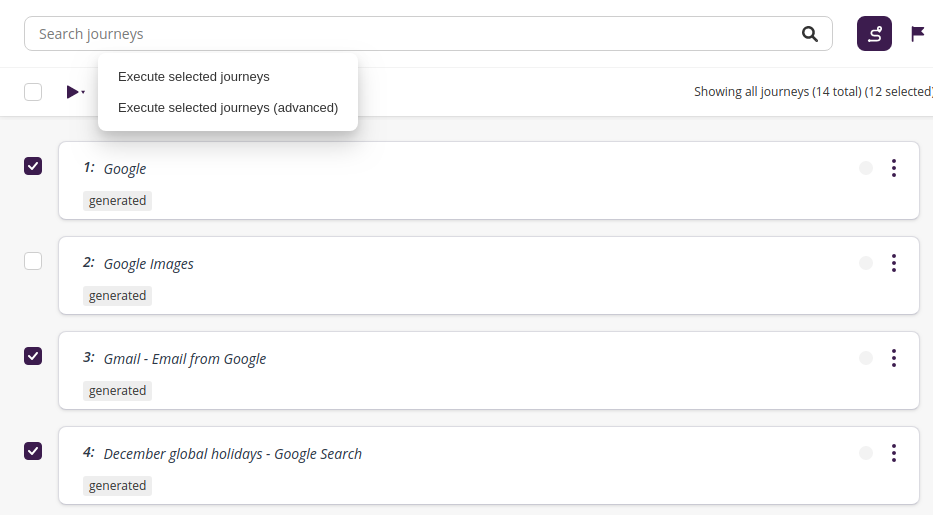Open three-dot menu for Google journey
This screenshot has height=515, width=933.
coord(893,168)
